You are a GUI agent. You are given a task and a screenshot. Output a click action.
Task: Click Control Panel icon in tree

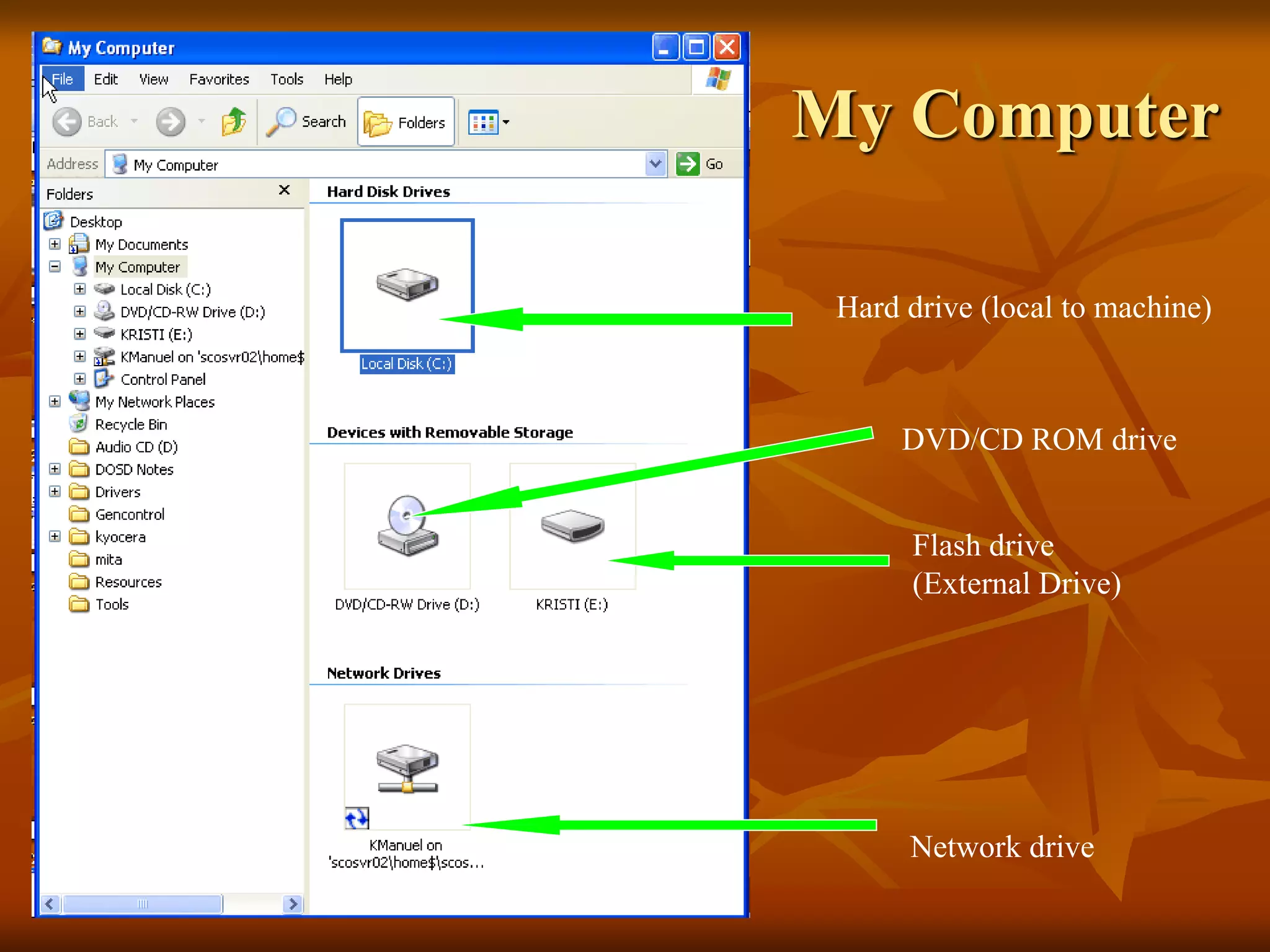point(104,378)
